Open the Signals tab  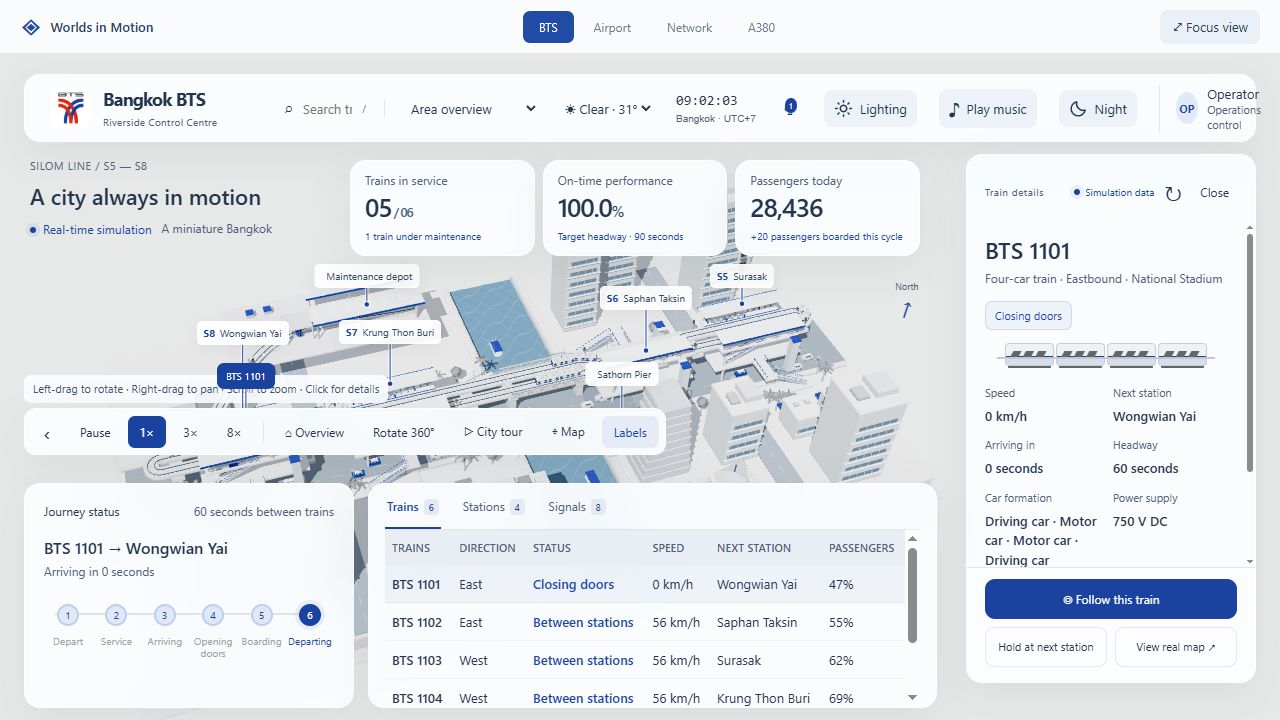(576, 507)
